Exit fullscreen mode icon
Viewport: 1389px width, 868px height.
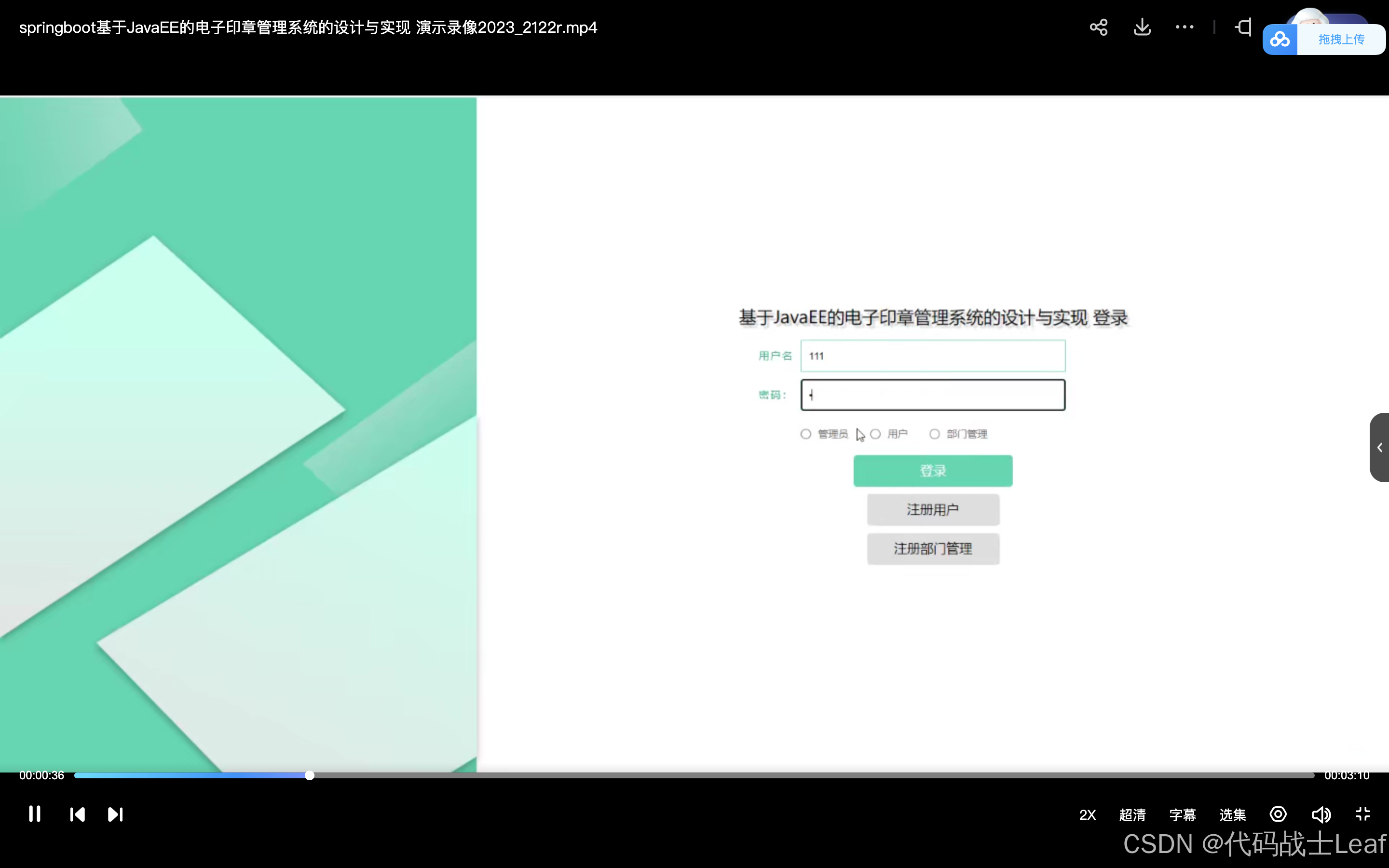[1362, 814]
